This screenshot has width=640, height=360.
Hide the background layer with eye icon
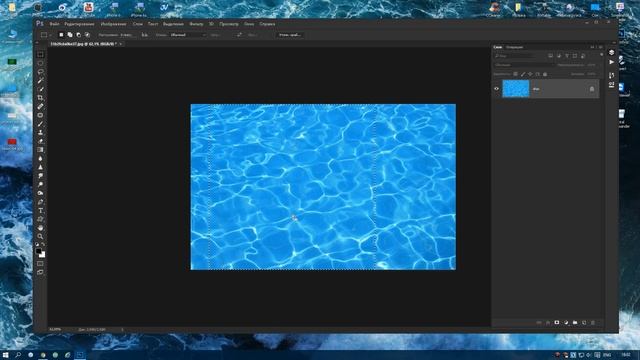[497, 89]
